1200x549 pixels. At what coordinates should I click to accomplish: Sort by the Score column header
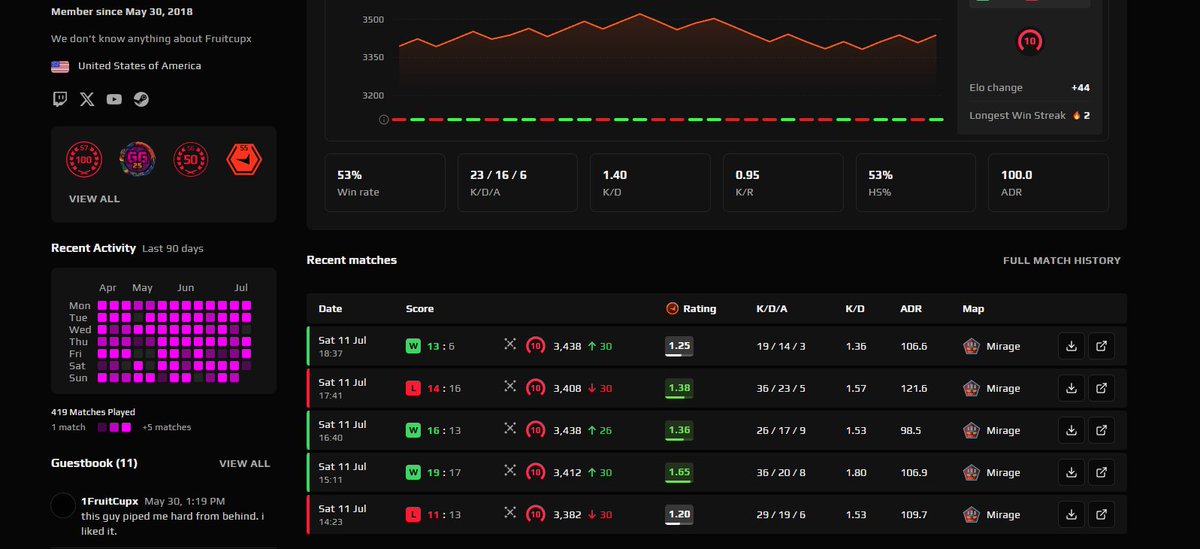(x=420, y=309)
